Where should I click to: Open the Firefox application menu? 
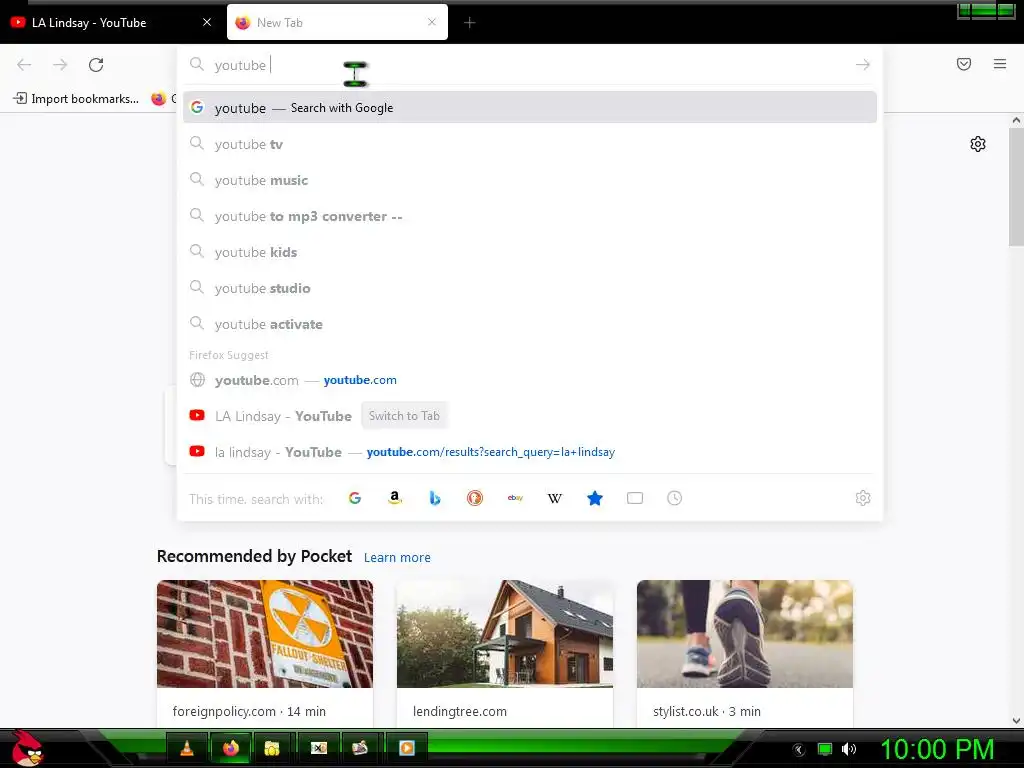(x=999, y=64)
